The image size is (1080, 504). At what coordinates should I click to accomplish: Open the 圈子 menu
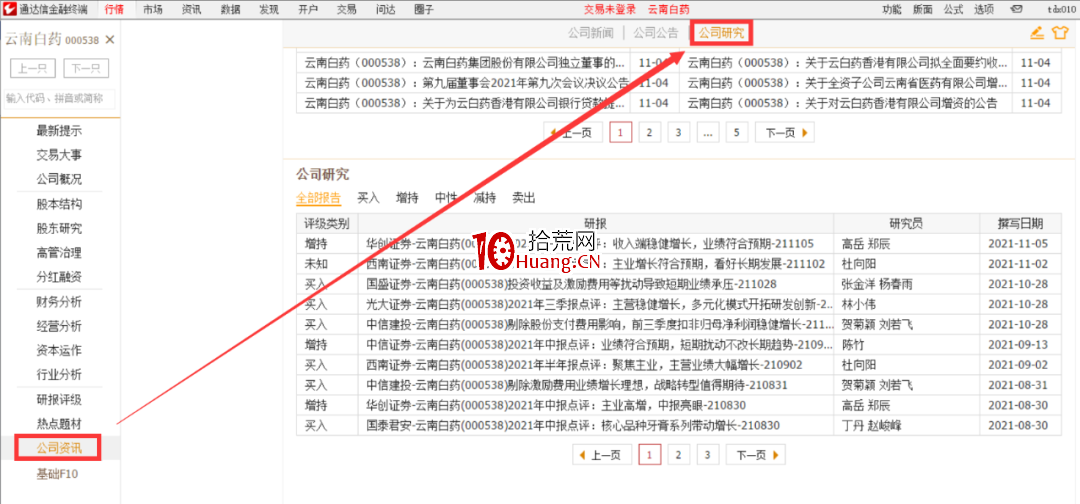(424, 9)
